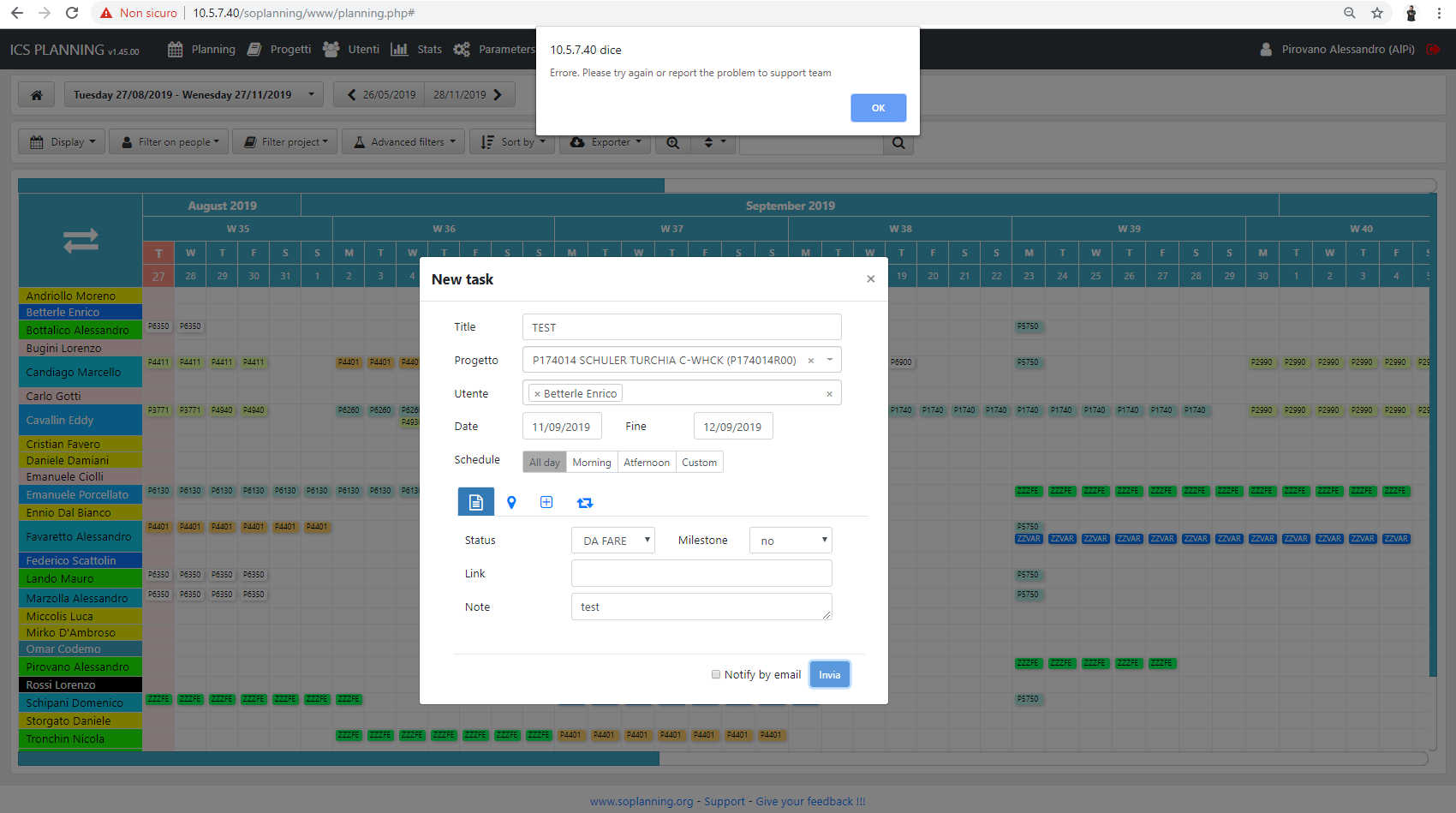Click the Invia submit button

pos(829,675)
